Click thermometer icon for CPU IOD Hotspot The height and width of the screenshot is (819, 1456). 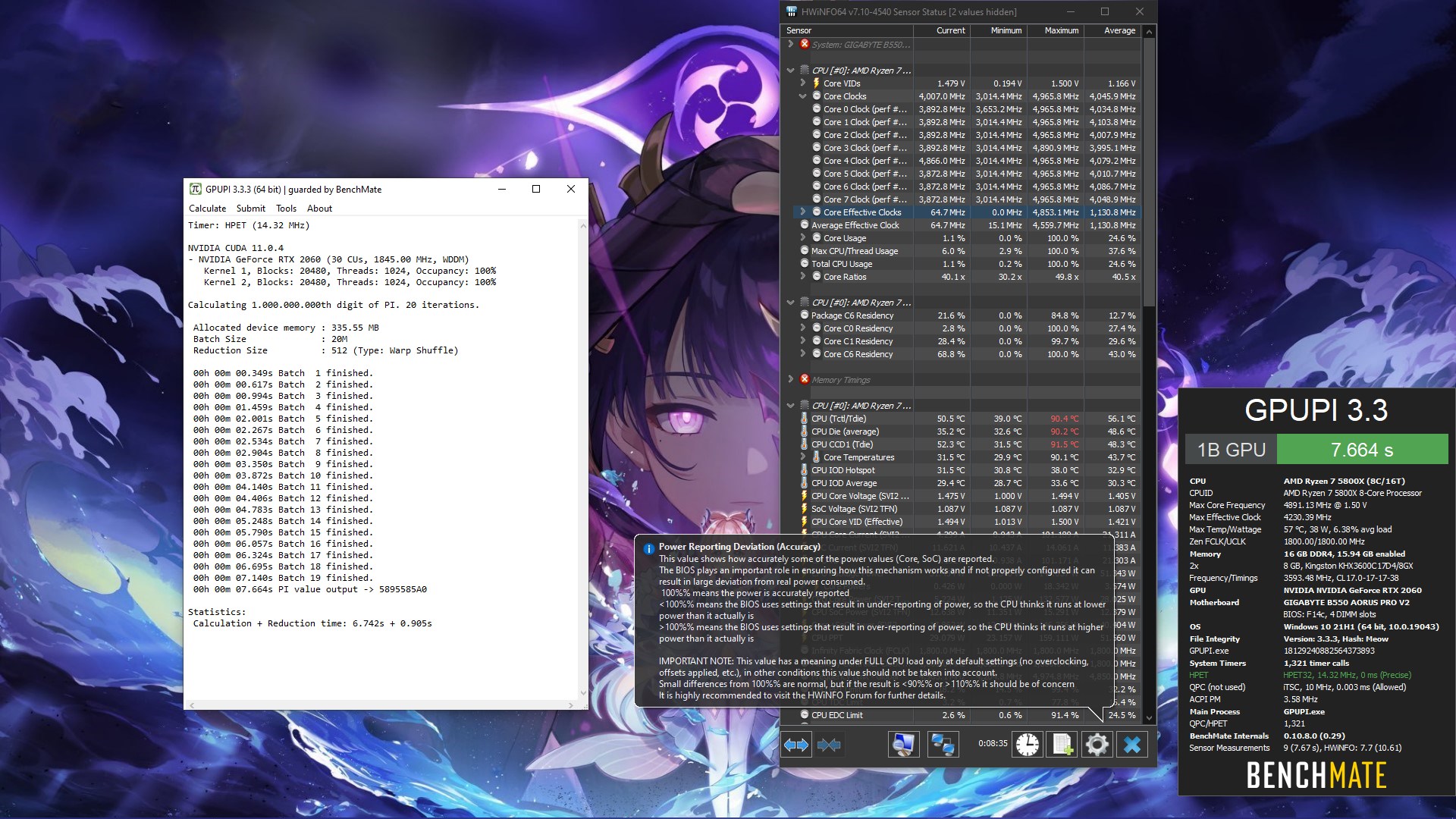pos(805,470)
